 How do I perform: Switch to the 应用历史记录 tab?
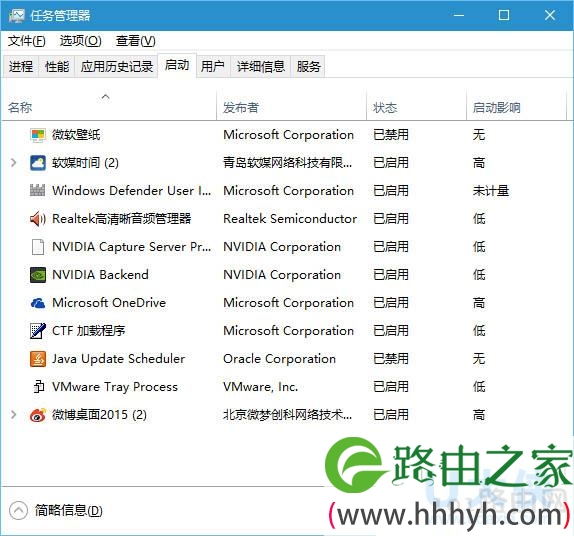(x=116, y=67)
